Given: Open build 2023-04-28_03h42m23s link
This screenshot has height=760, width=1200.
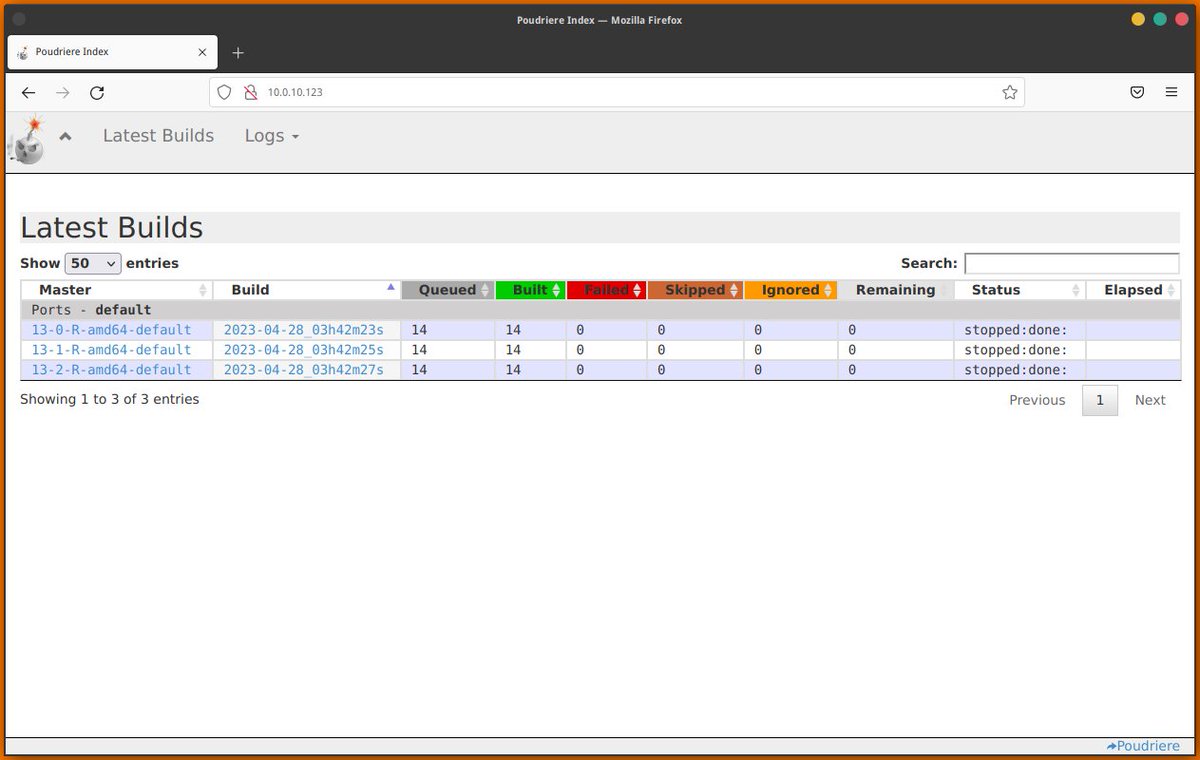Looking at the screenshot, I should 304,330.
